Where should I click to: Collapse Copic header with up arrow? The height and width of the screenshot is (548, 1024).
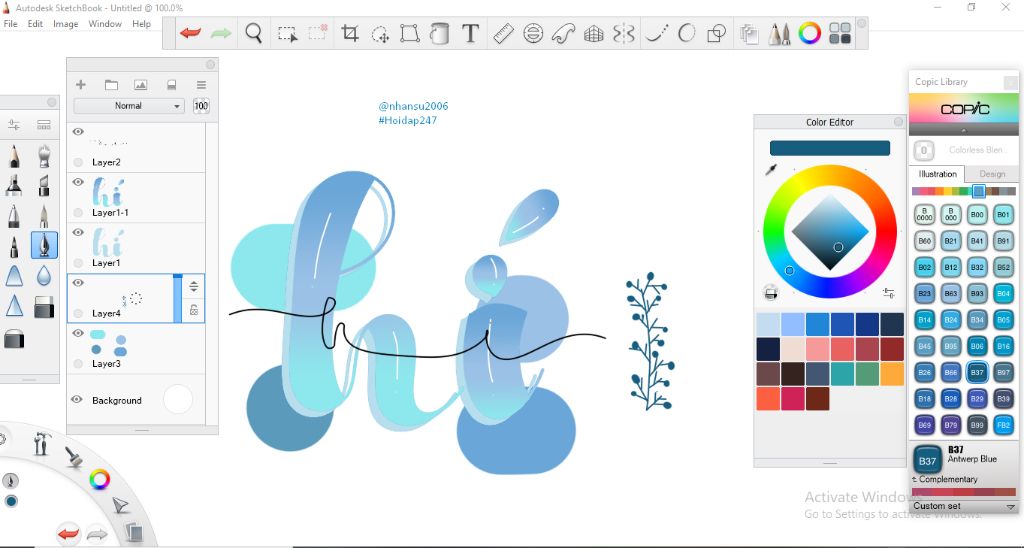963,131
